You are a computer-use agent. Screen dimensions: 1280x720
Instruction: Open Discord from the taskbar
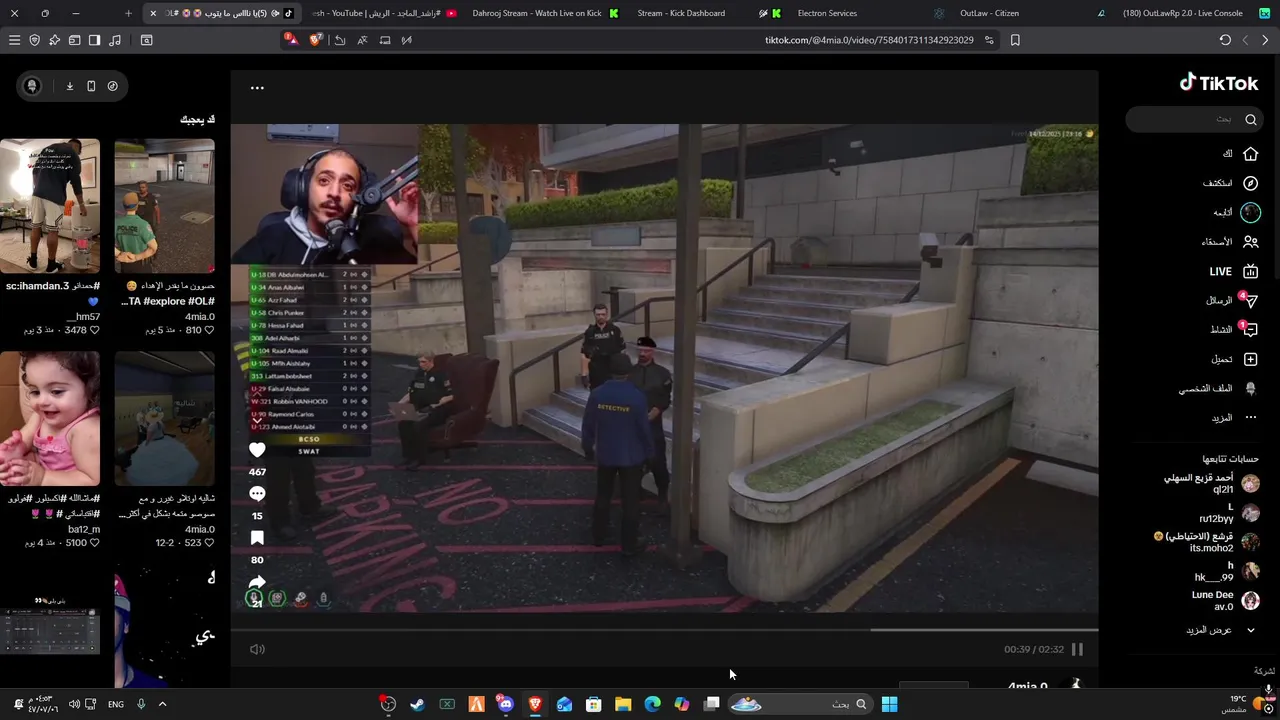505,704
